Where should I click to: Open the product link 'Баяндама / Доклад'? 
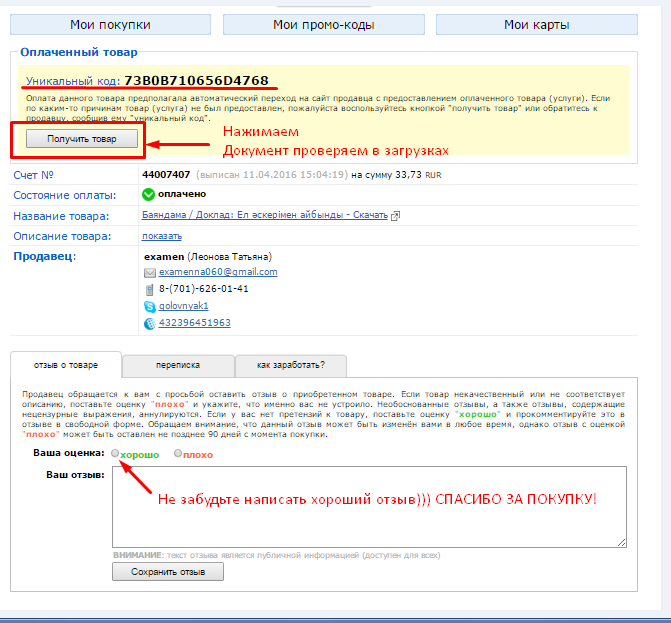265,215
